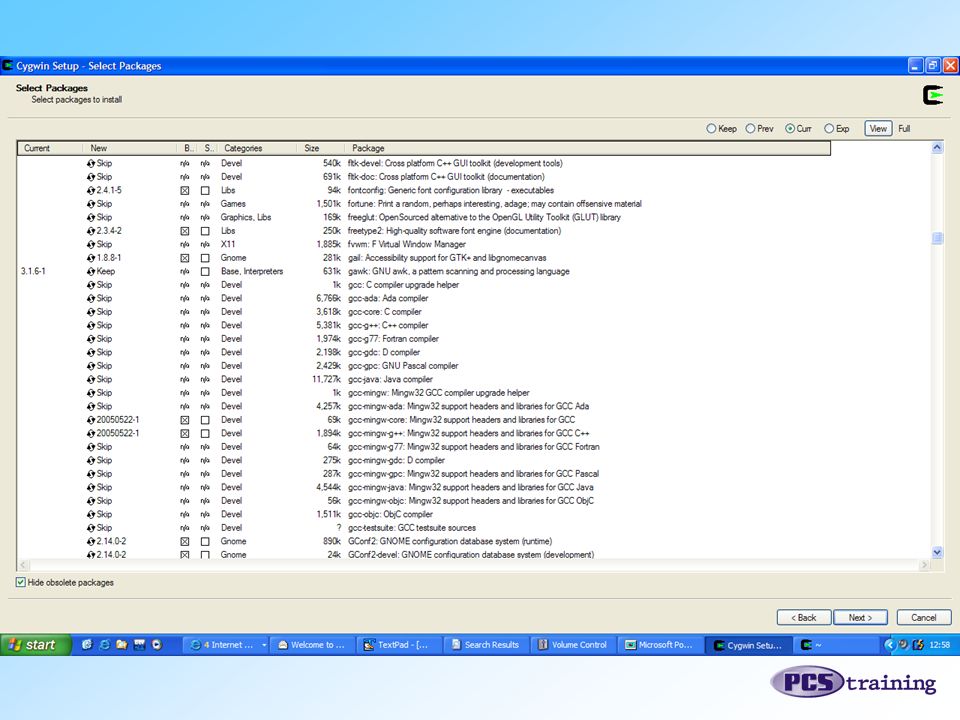Open Volume Control from the taskbar

(572, 645)
